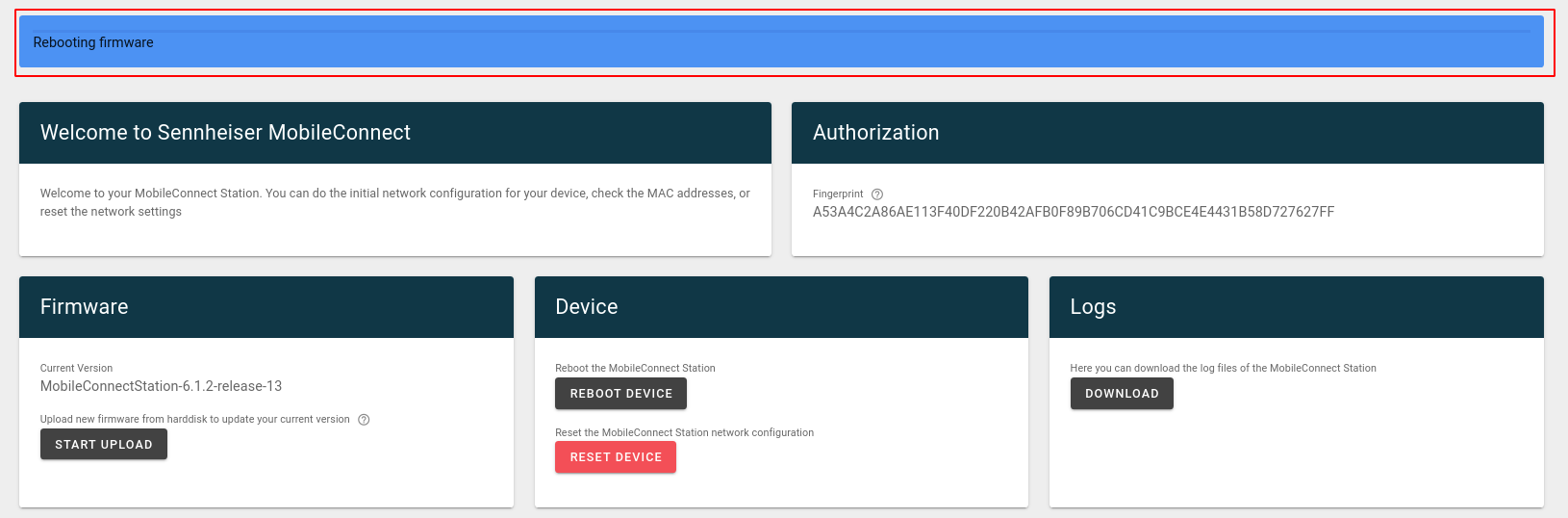Select the MobileConnectStation-6.1.2-release-13 version text
The width and height of the screenshot is (1568, 518).
tap(161, 386)
